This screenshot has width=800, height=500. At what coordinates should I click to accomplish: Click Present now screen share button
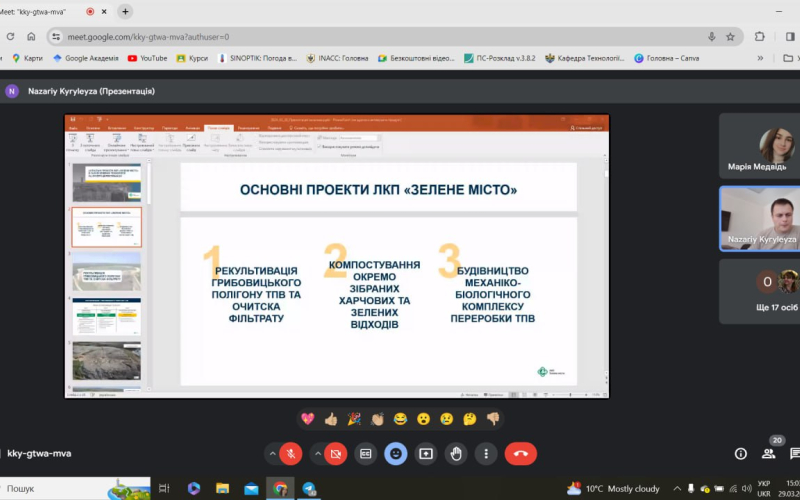click(x=426, y=454)
